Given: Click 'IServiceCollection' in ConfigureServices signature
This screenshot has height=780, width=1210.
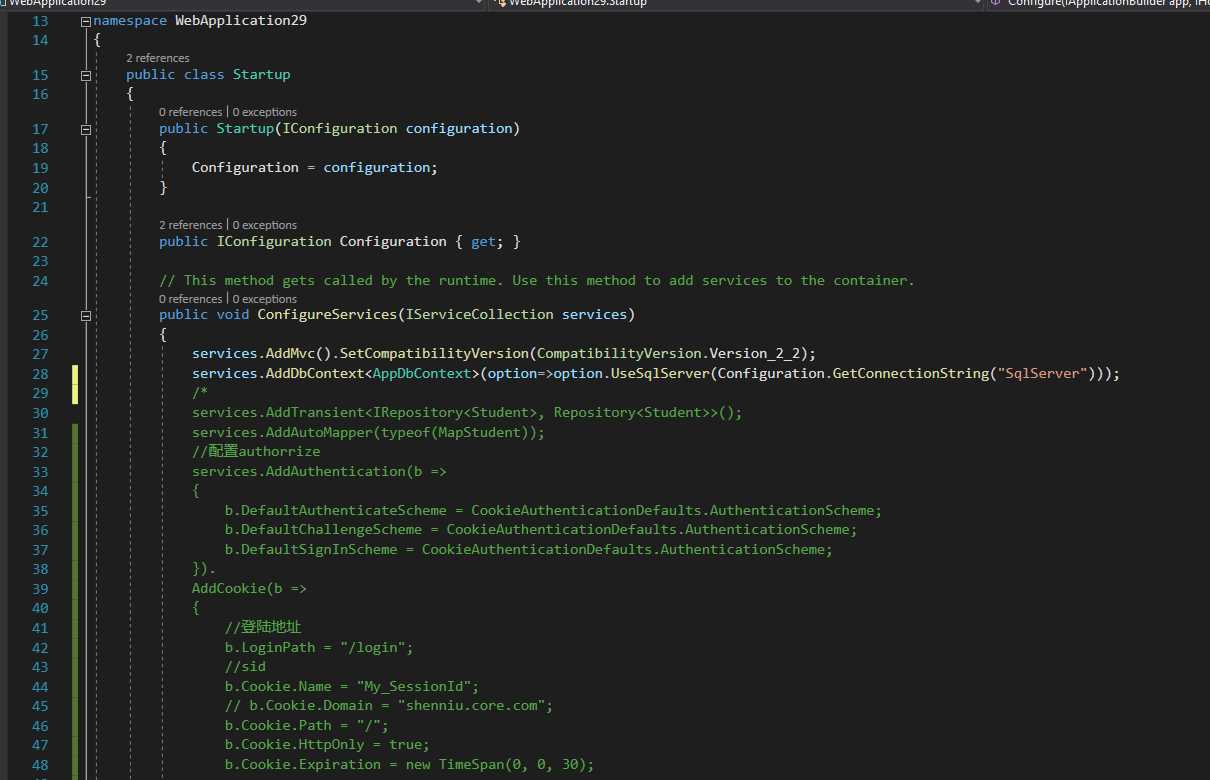Looking at the screenshot, I should click(479, 315).
